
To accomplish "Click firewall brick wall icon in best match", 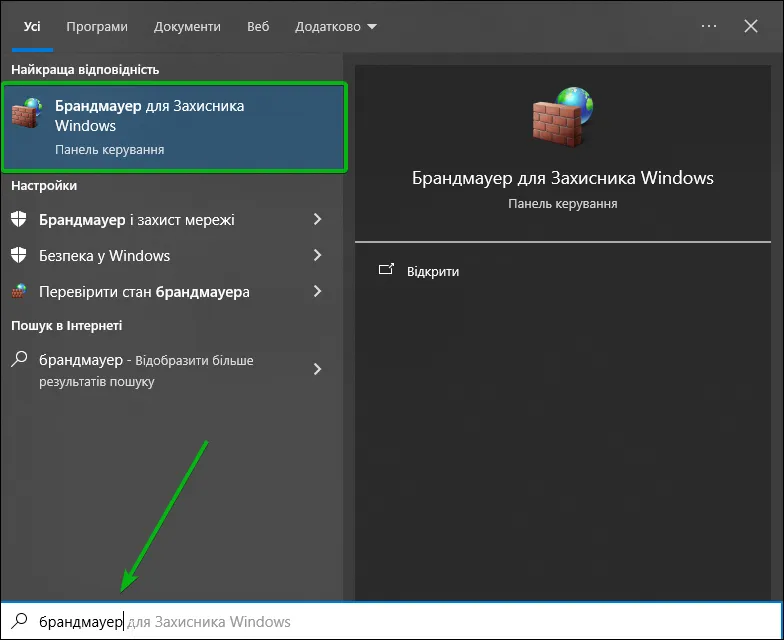I will point(26,113).
